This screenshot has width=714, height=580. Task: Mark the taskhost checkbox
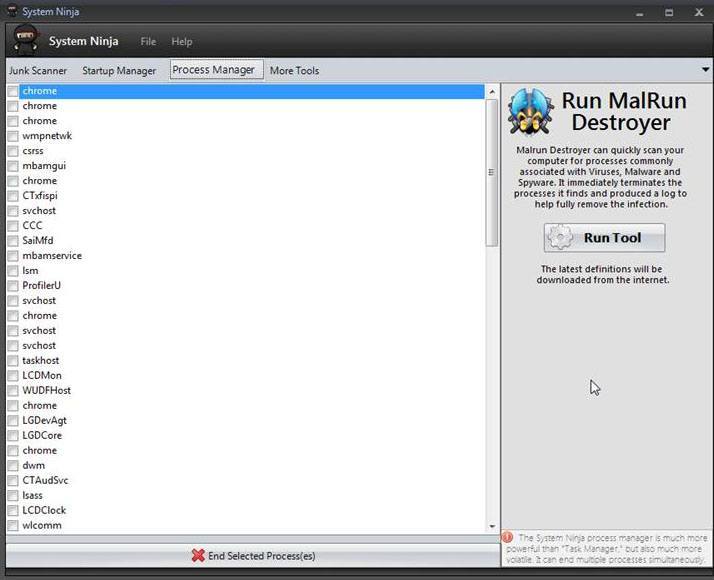[13, 361]
